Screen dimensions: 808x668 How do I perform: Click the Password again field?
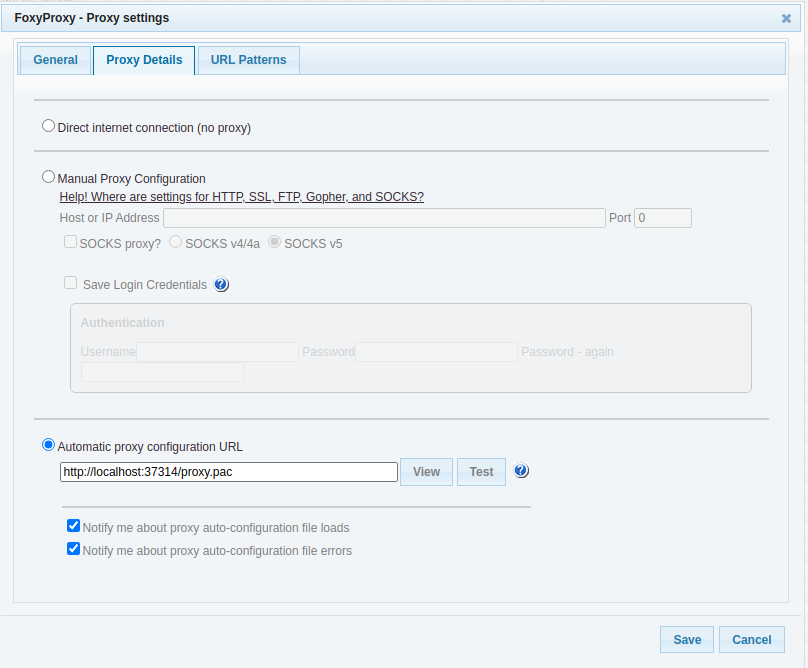point(162,372)
